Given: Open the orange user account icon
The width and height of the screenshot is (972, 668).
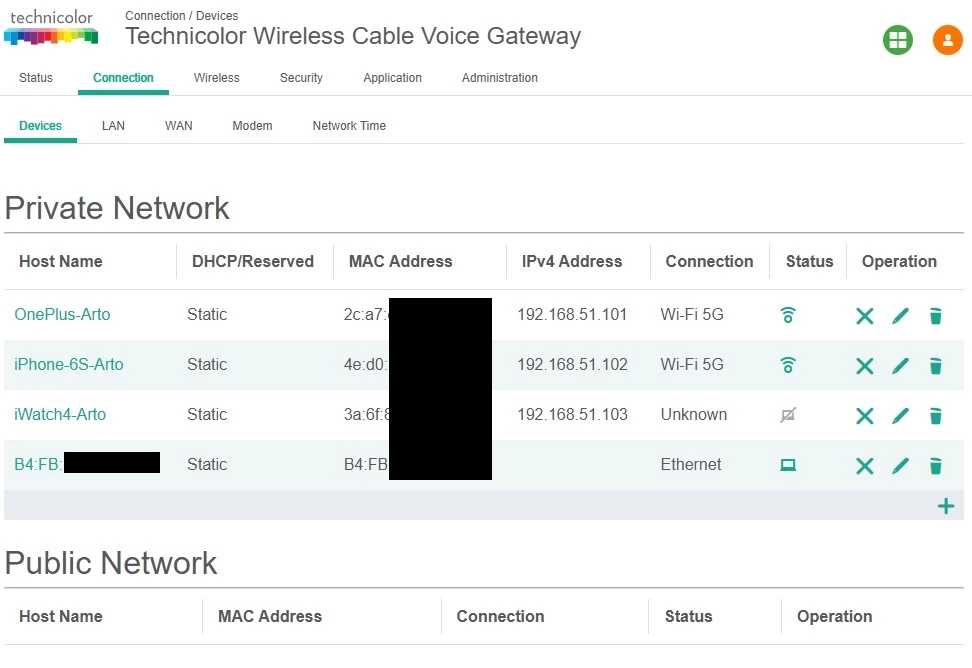Looking at the screenshot, I should click(947, 40).
